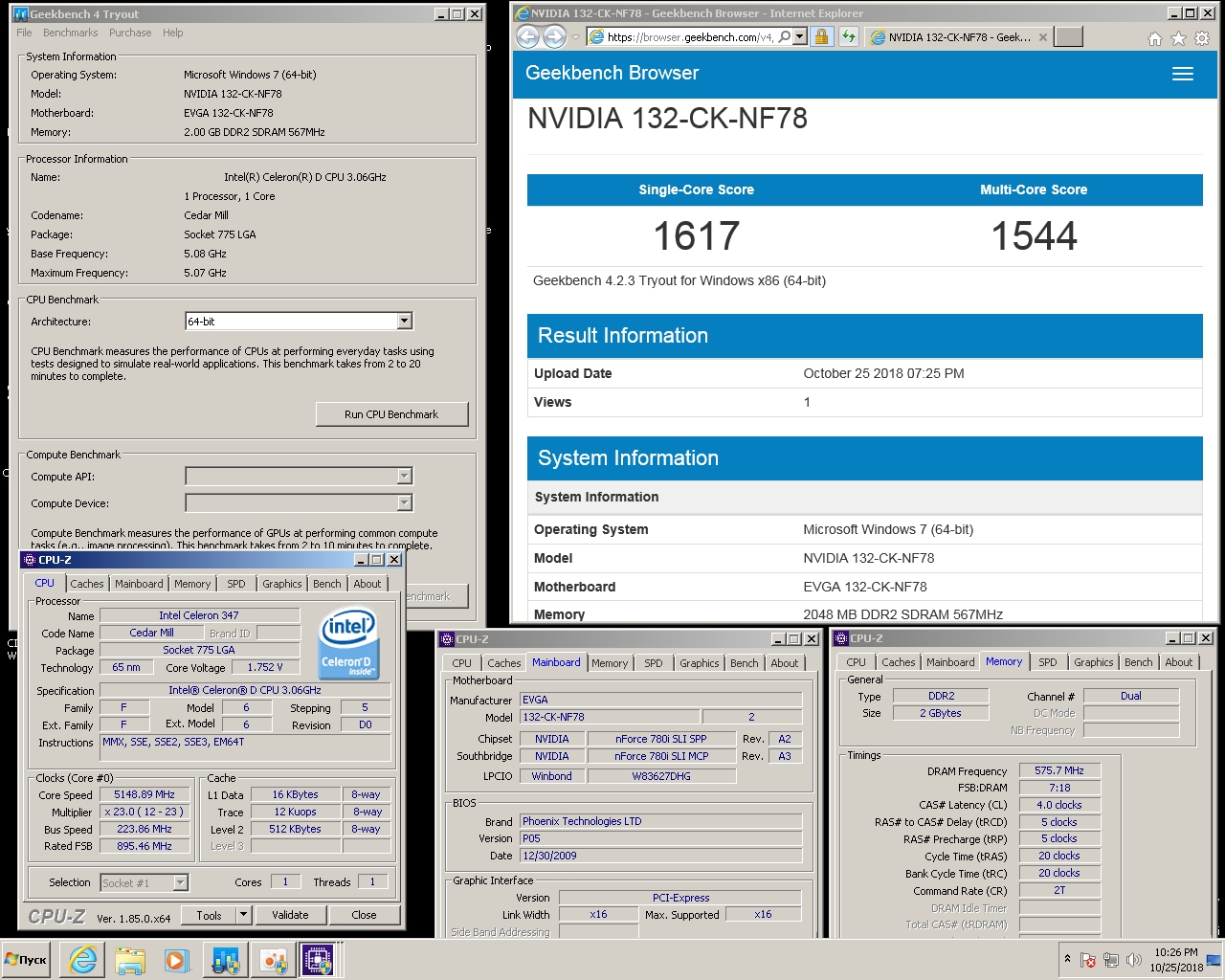The height and width of the screenshot is (980, 1225).
Task: Open Bench tab in the Memory CPU-Z window
Action: [1138, 662]
